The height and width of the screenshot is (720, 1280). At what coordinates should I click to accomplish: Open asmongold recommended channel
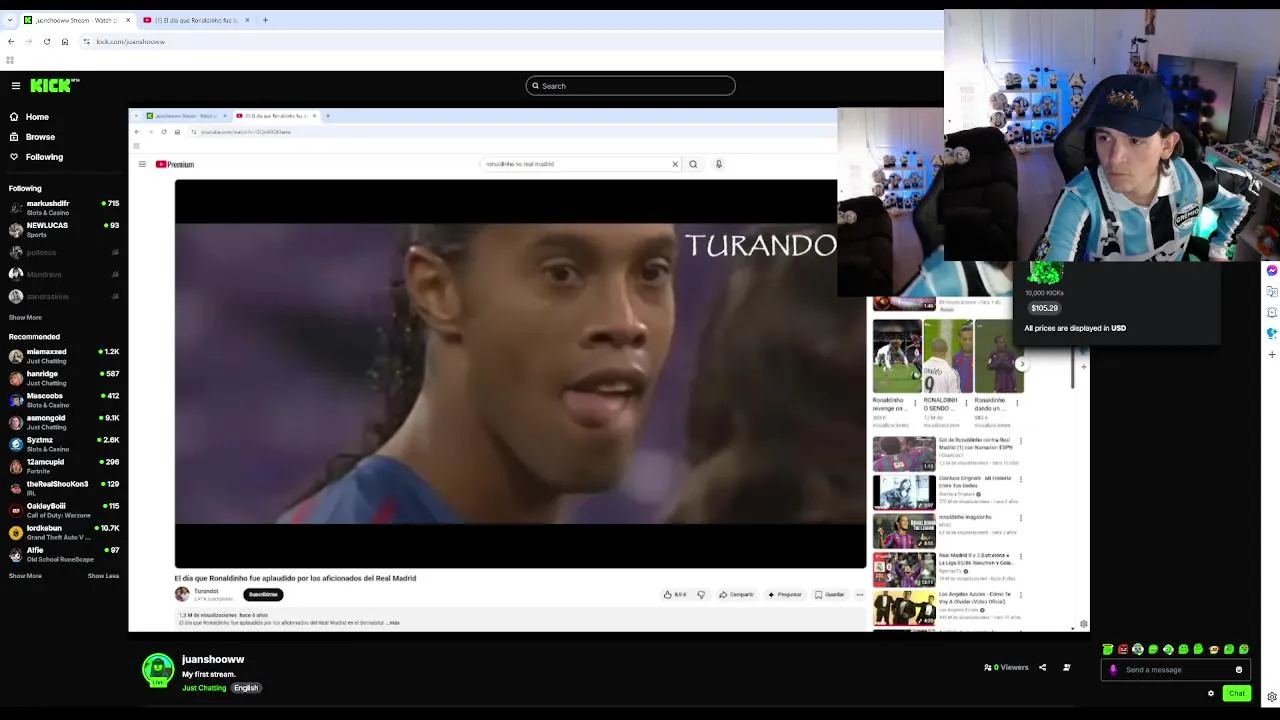64,422
